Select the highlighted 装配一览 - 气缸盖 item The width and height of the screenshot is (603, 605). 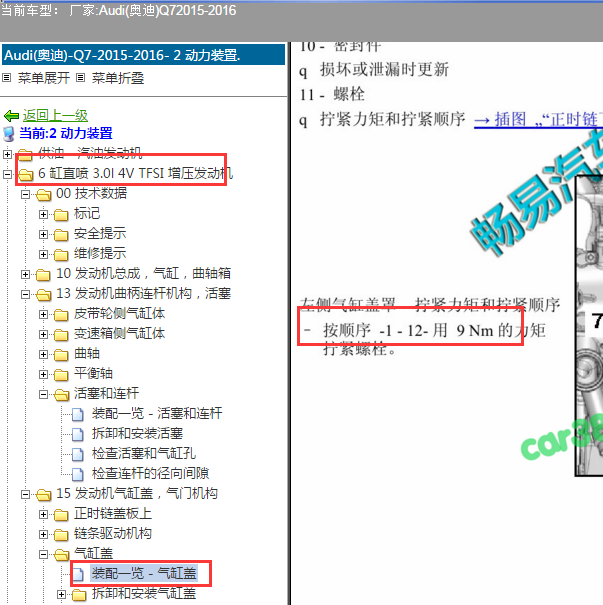(x=144, y=573)
